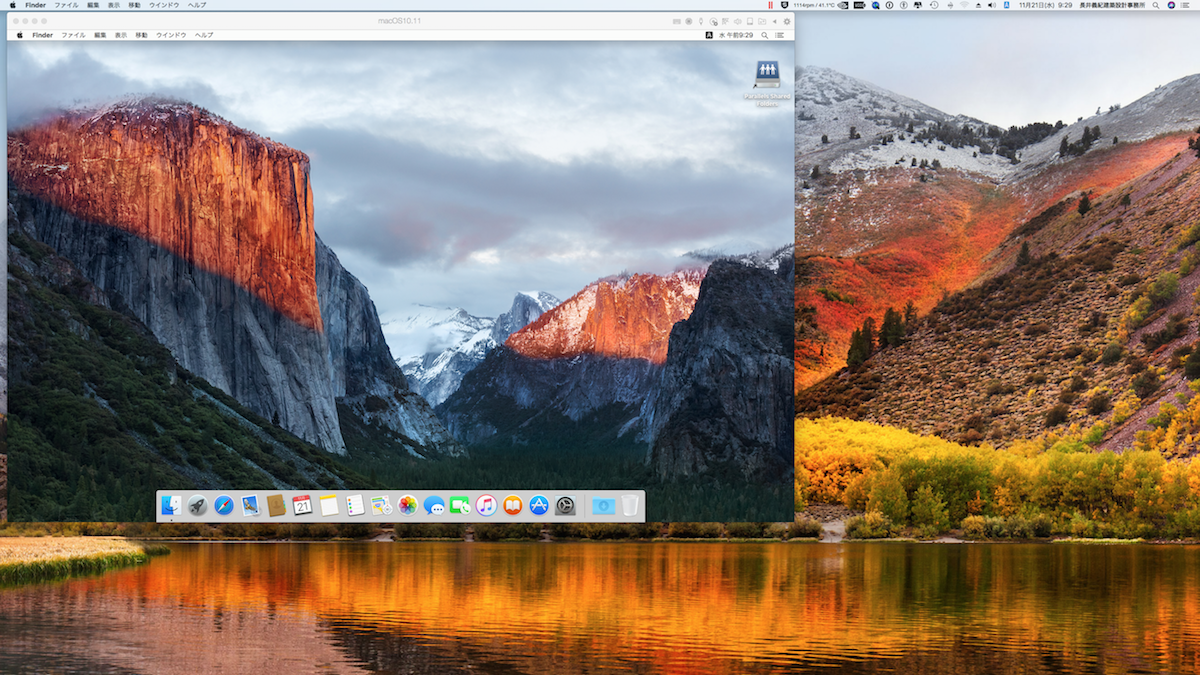Open Notification Center in guest menu bar
This screenshot has height=675, width=1200.
[x=779, y=35]
